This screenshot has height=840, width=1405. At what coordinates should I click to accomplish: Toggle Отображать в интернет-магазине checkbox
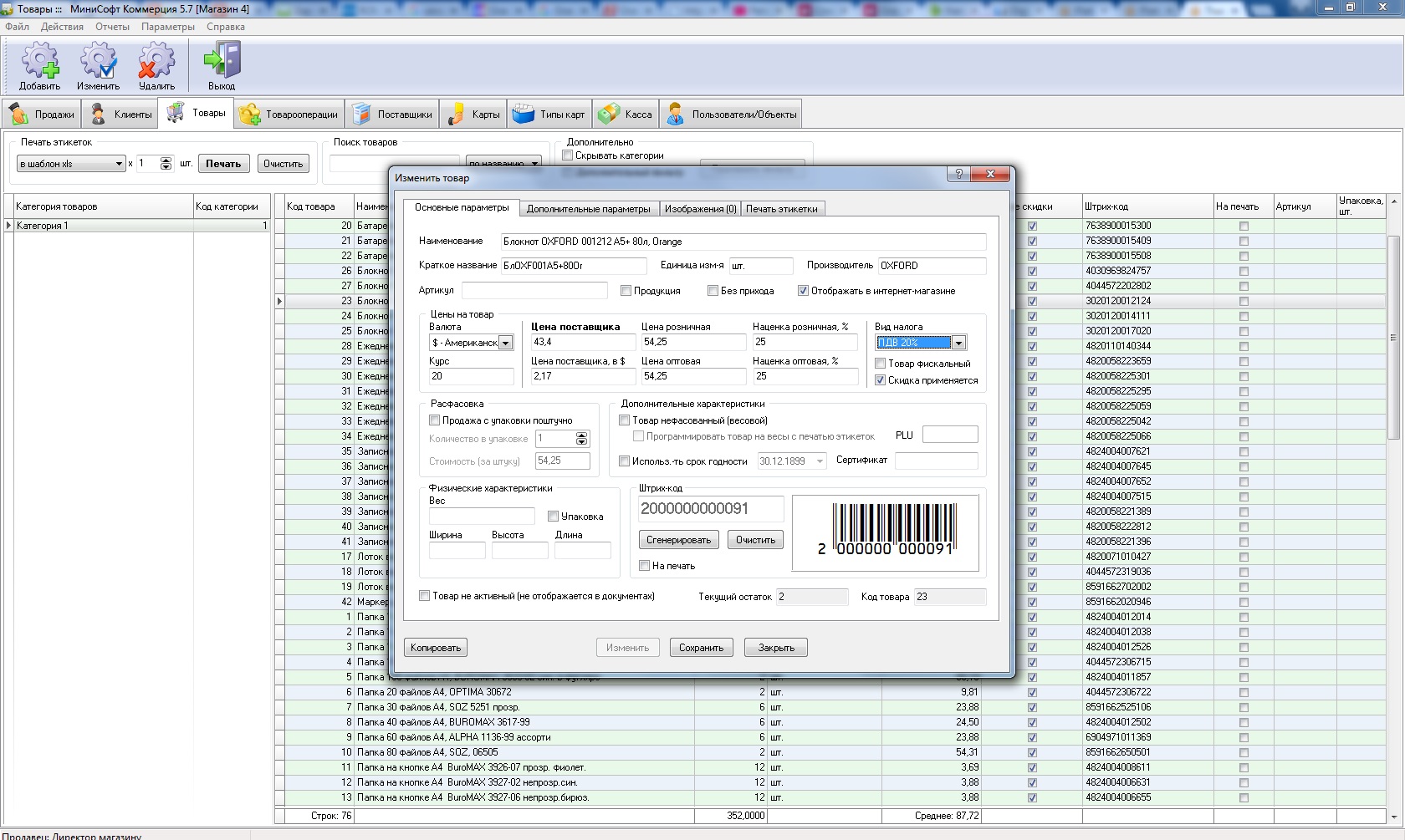(803, 291)
